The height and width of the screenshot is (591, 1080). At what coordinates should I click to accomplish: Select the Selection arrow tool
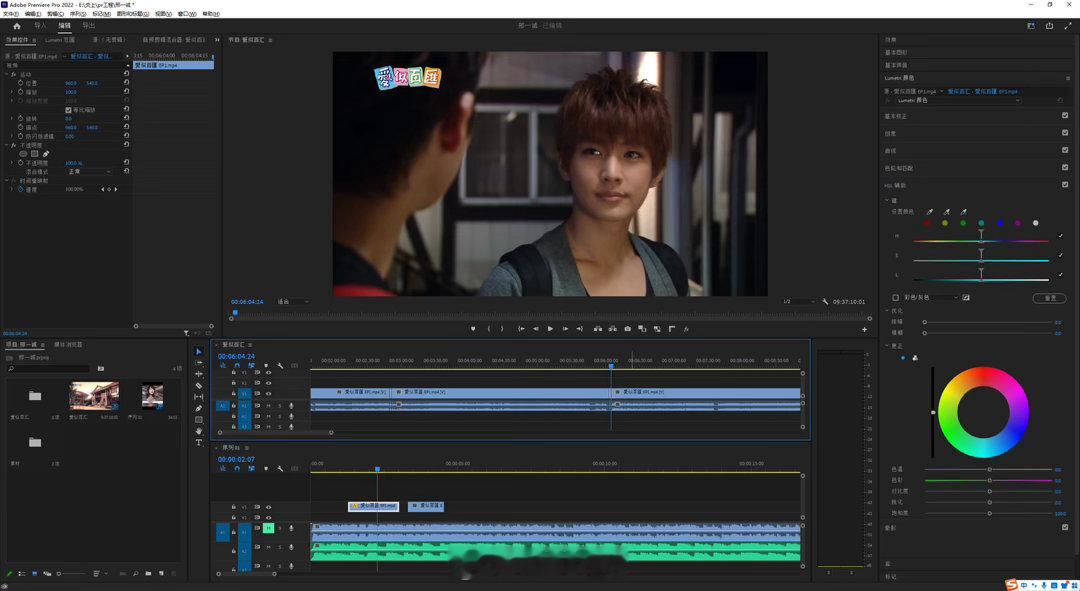[x=198, y=351]
